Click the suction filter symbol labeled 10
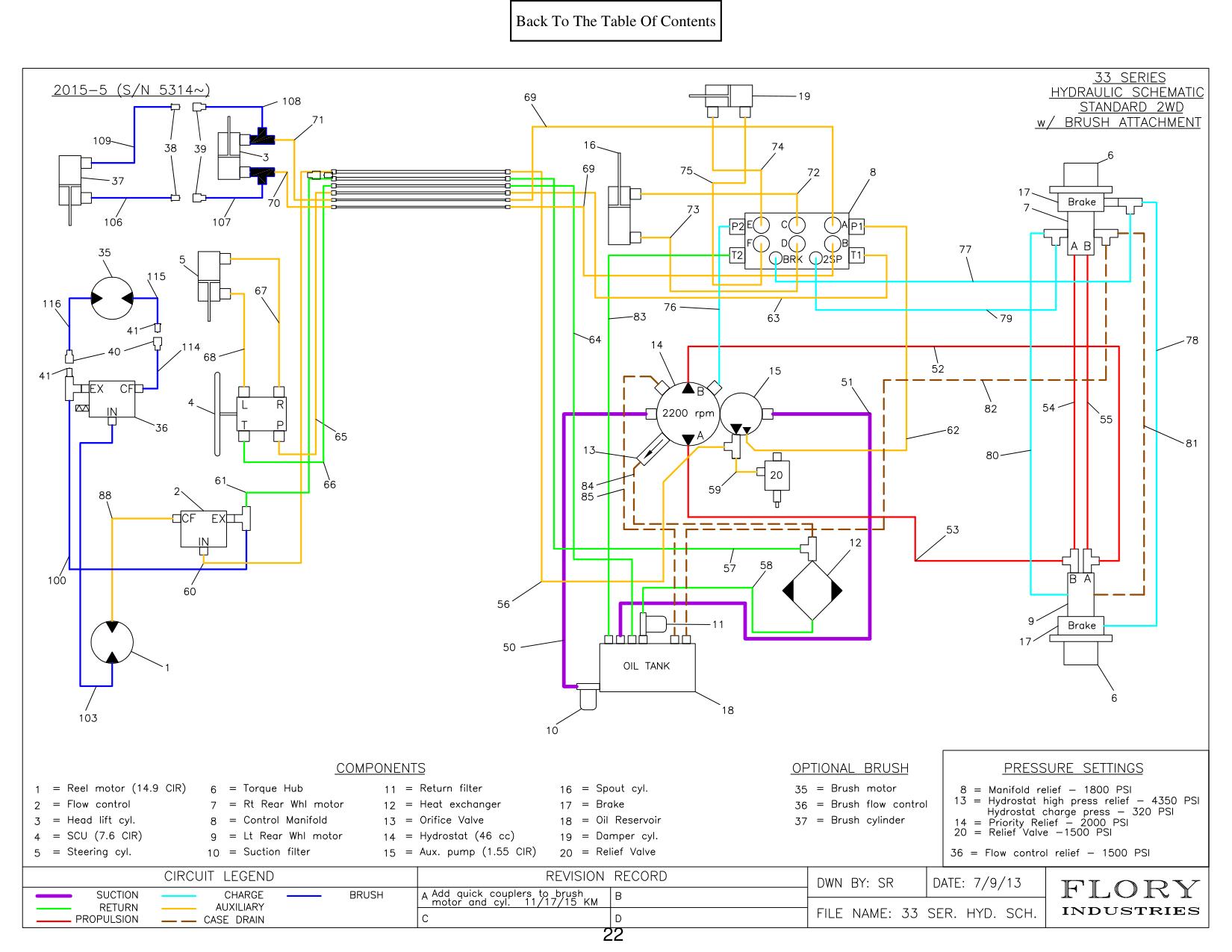The height and width of the screenshot is (952, 1232). (588, 696)
